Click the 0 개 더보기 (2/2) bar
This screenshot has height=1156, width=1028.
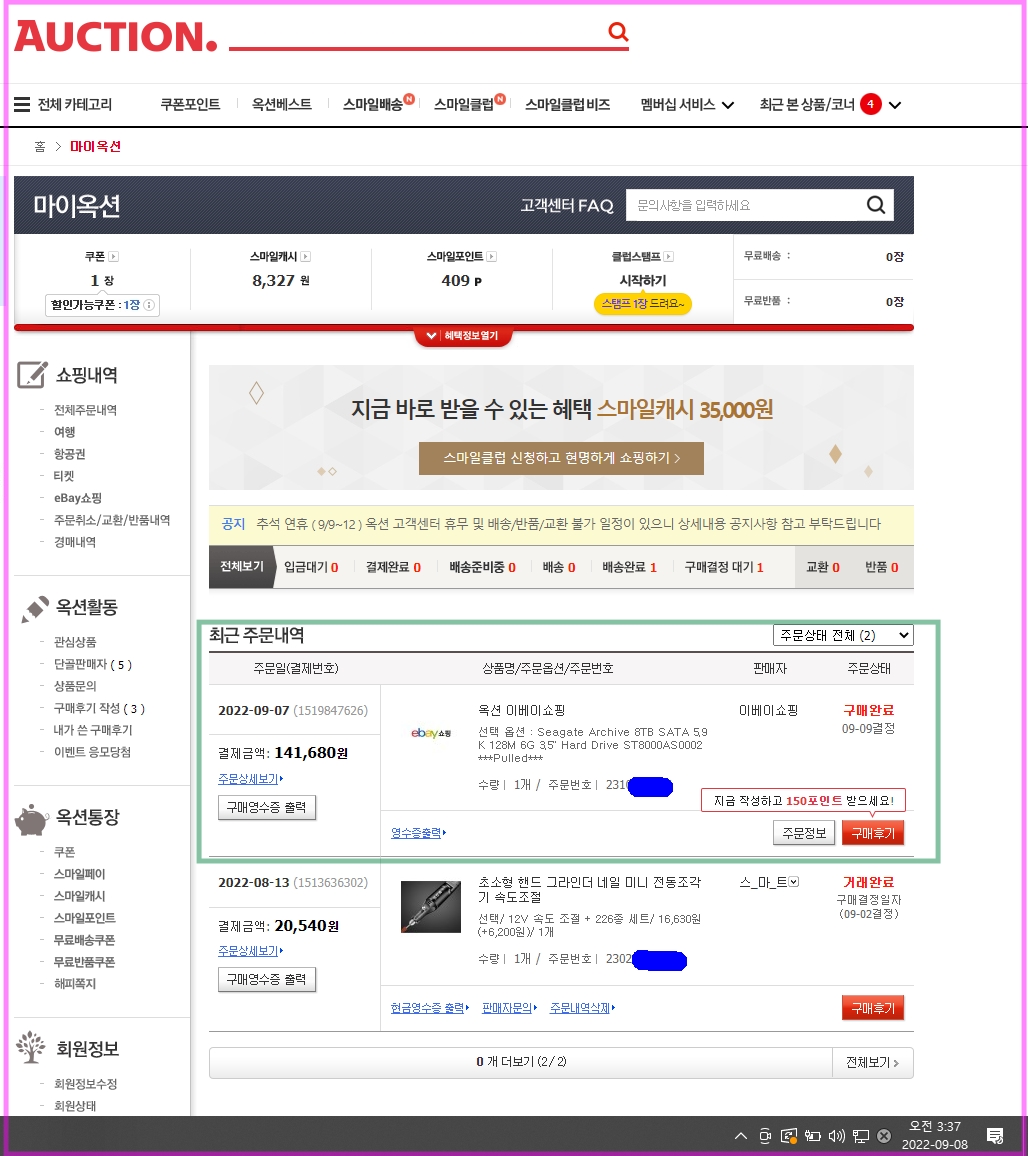[521, 1062]
